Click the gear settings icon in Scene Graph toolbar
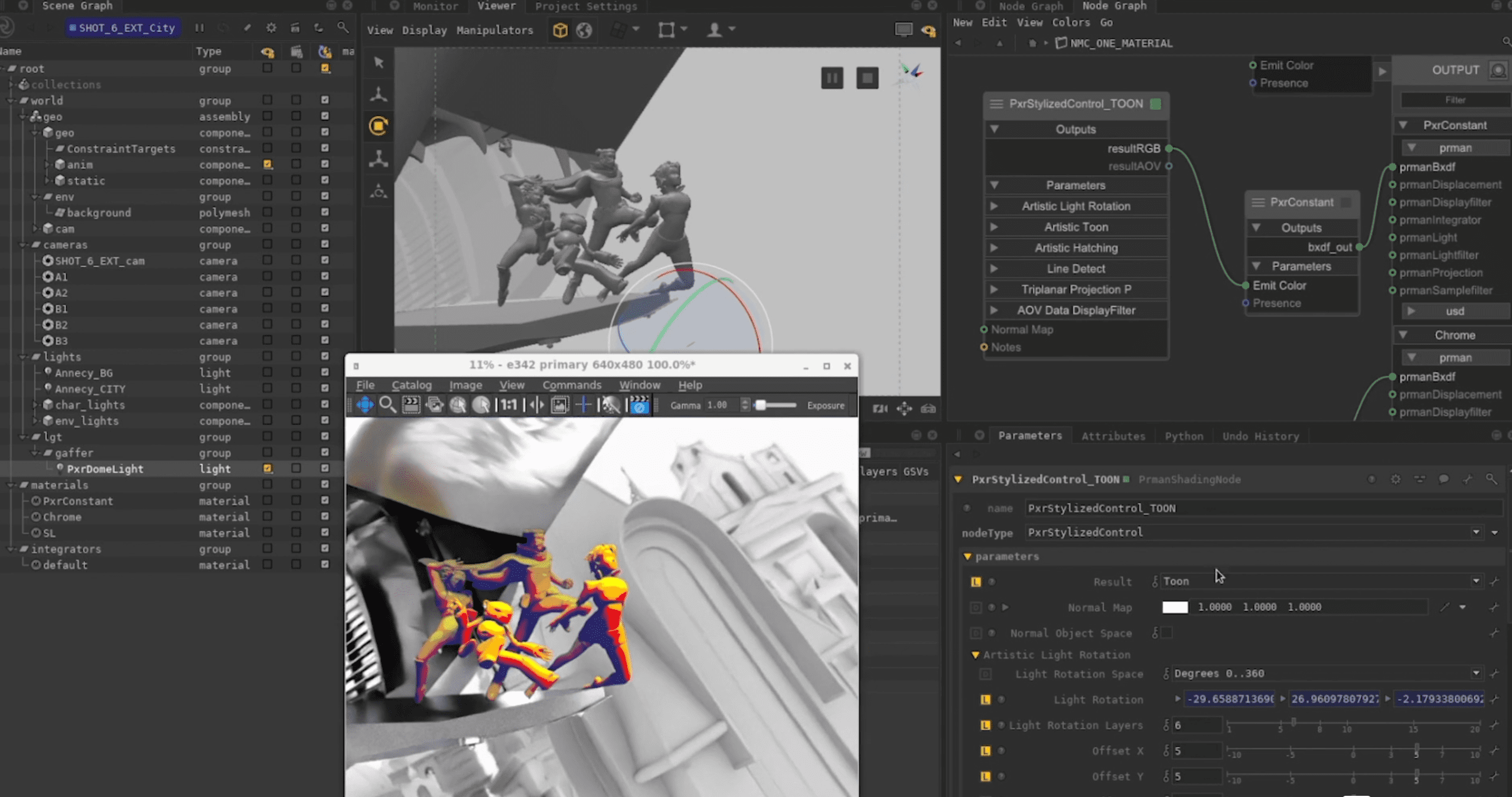 (x=271, y=28)
